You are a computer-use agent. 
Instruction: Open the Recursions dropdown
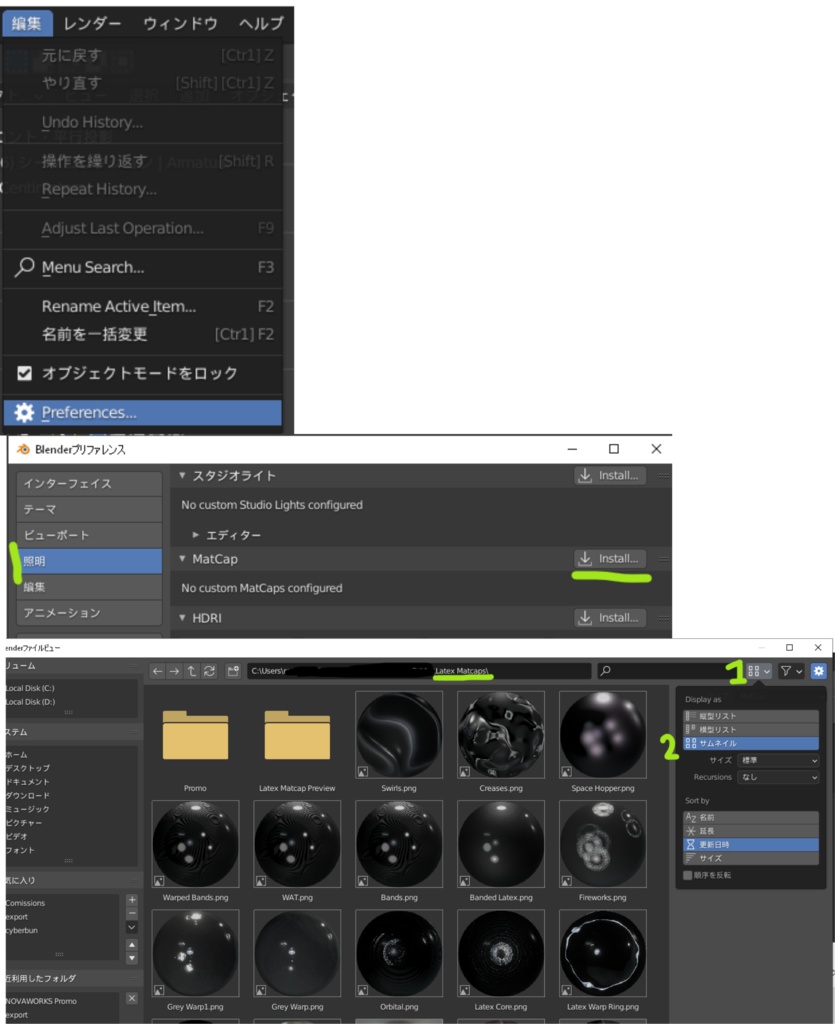[775, 777]
